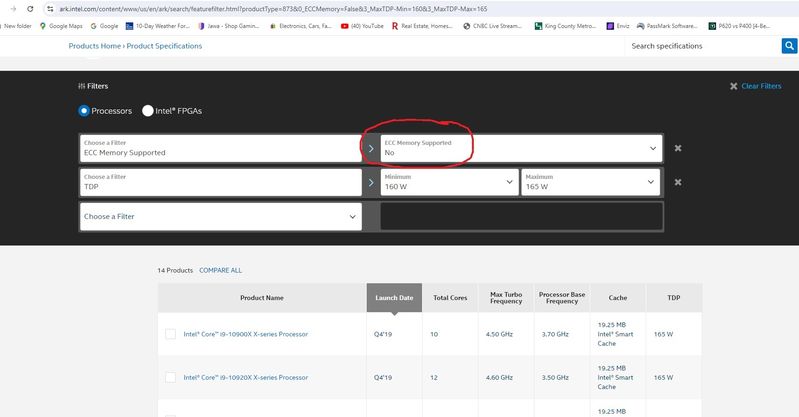Click the Search specifications field
This screenshot has width=799, height=417.
703,46
